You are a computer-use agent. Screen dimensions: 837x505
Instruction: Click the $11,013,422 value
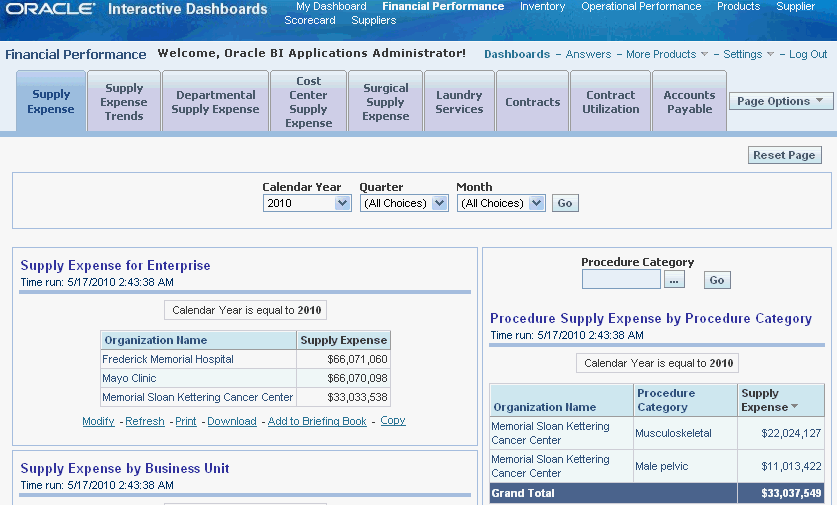pyautogui.click(x=791, y=466)
